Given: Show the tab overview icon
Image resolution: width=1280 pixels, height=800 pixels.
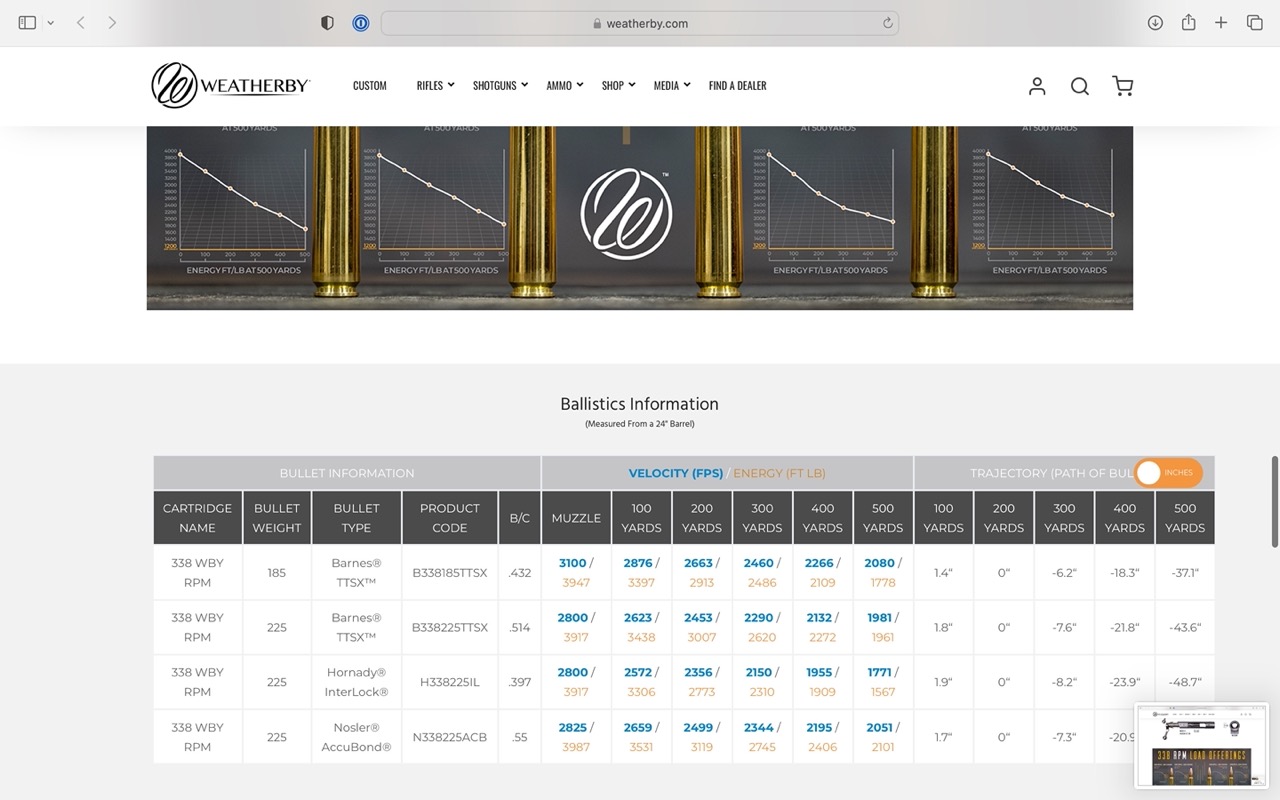Looking at the screenshot, I should point(1254,23).
